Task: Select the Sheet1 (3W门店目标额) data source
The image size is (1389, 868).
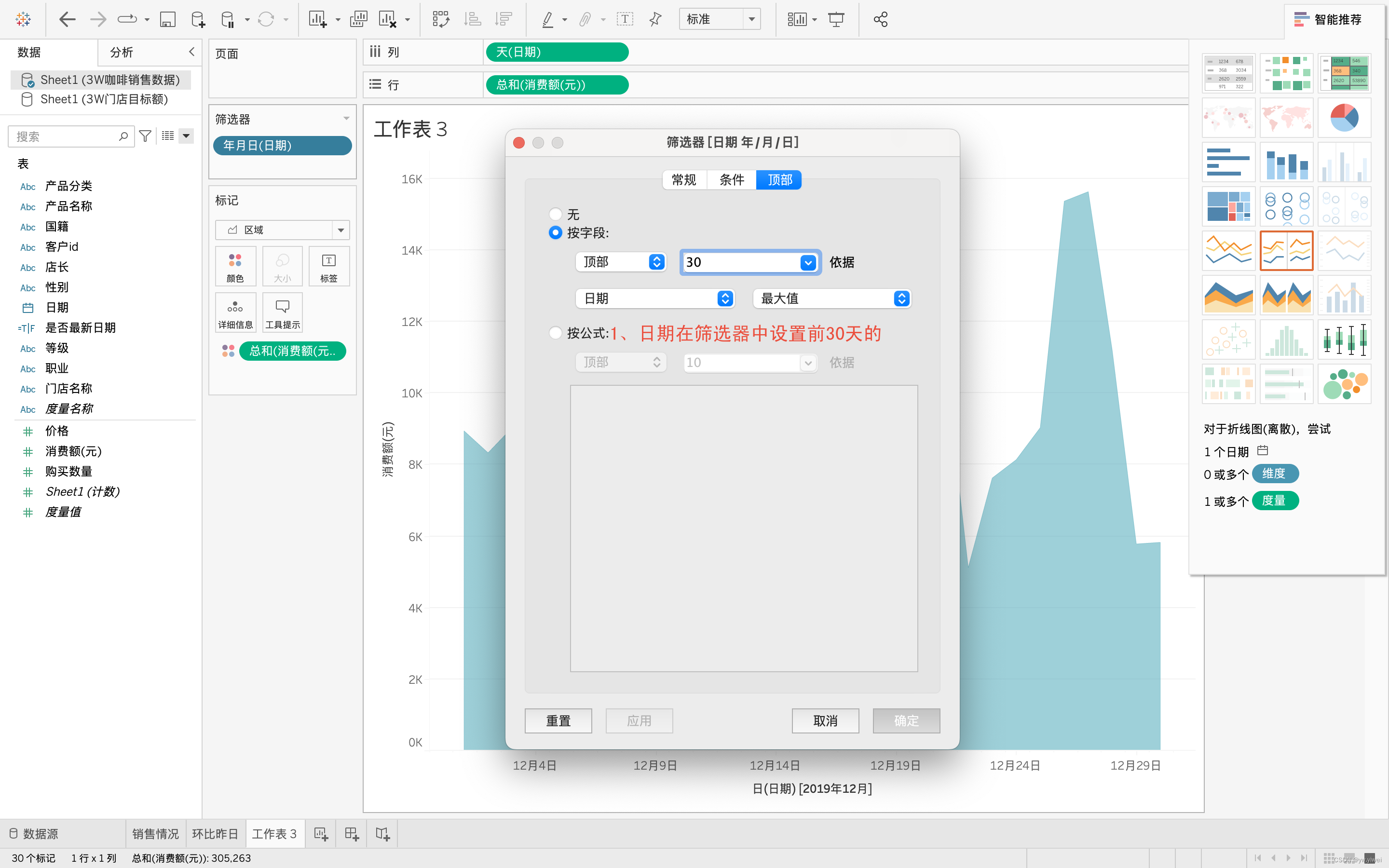Action: pyautogui.click(x=103, y=99)
